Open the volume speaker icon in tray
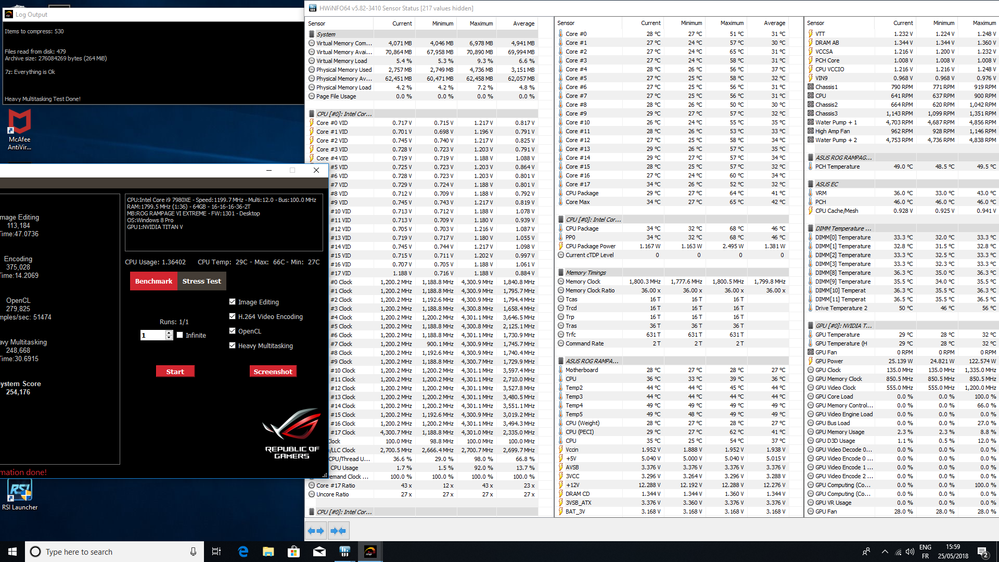999x562 pixels. (910, 552)
